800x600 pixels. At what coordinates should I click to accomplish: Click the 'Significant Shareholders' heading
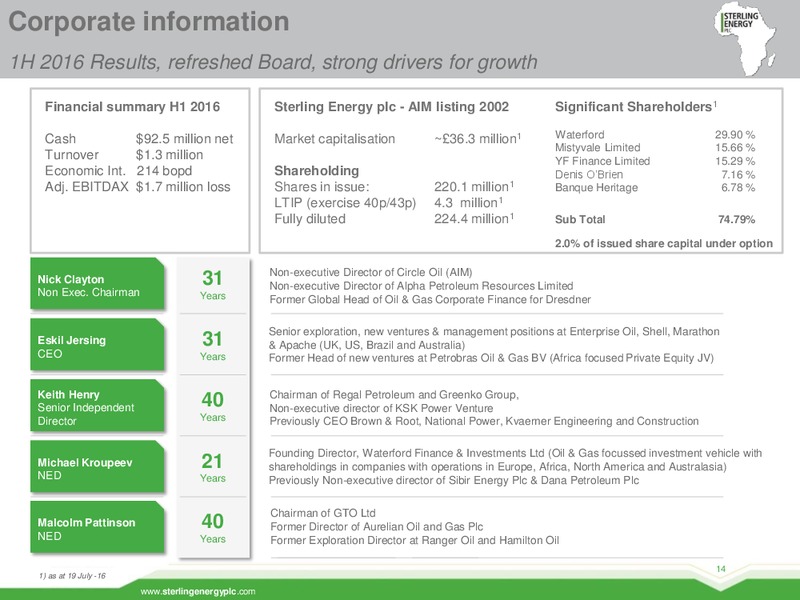click(636, 107)
